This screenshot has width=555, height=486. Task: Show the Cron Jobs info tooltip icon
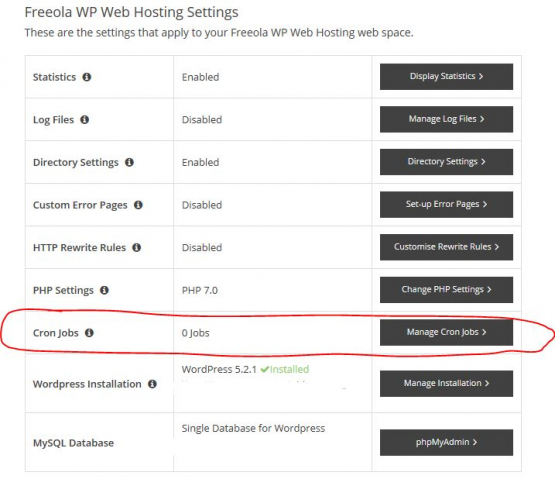[89, 332]
